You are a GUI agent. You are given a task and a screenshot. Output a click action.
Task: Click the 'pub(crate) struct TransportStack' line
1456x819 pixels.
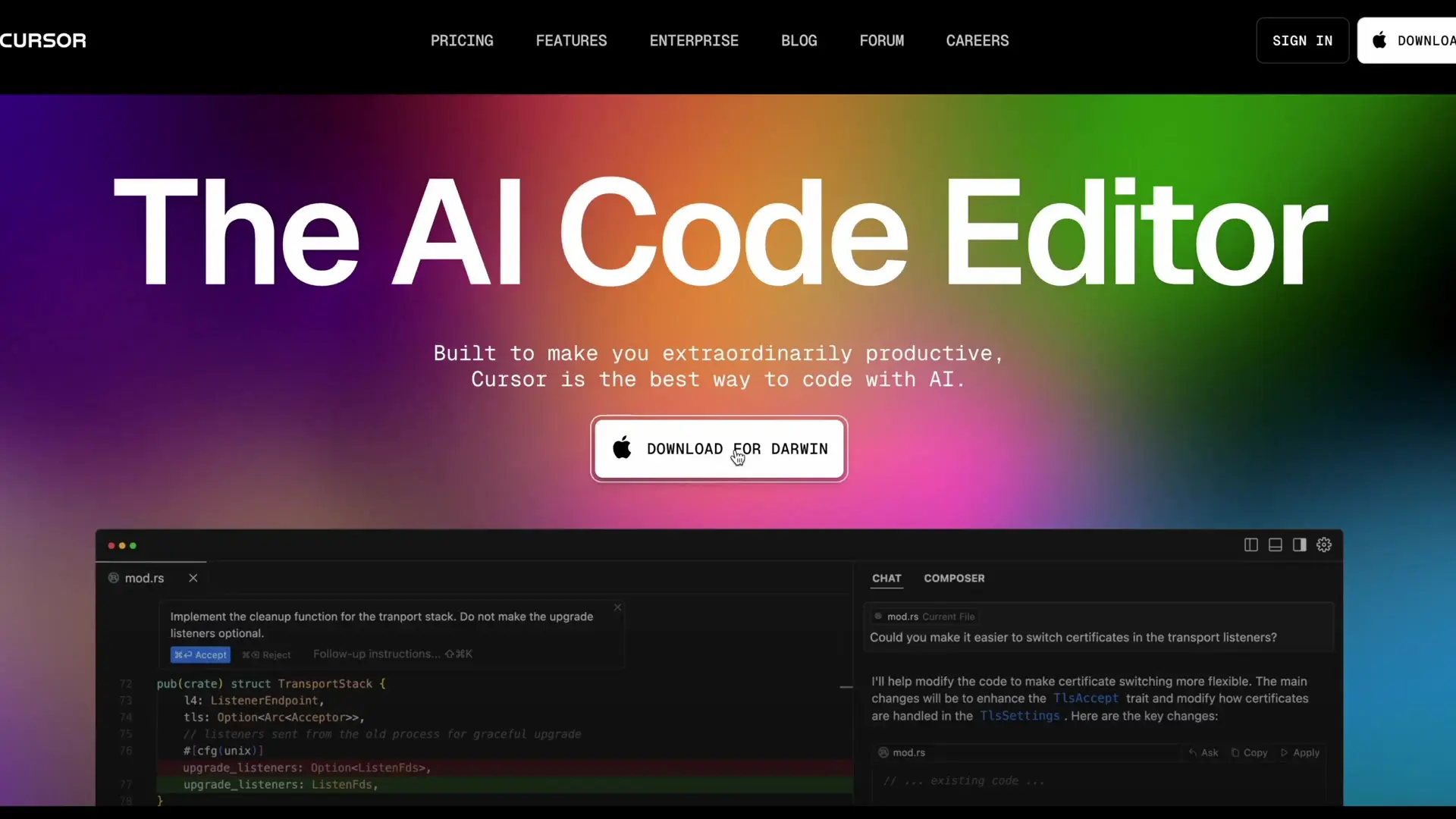271,683
